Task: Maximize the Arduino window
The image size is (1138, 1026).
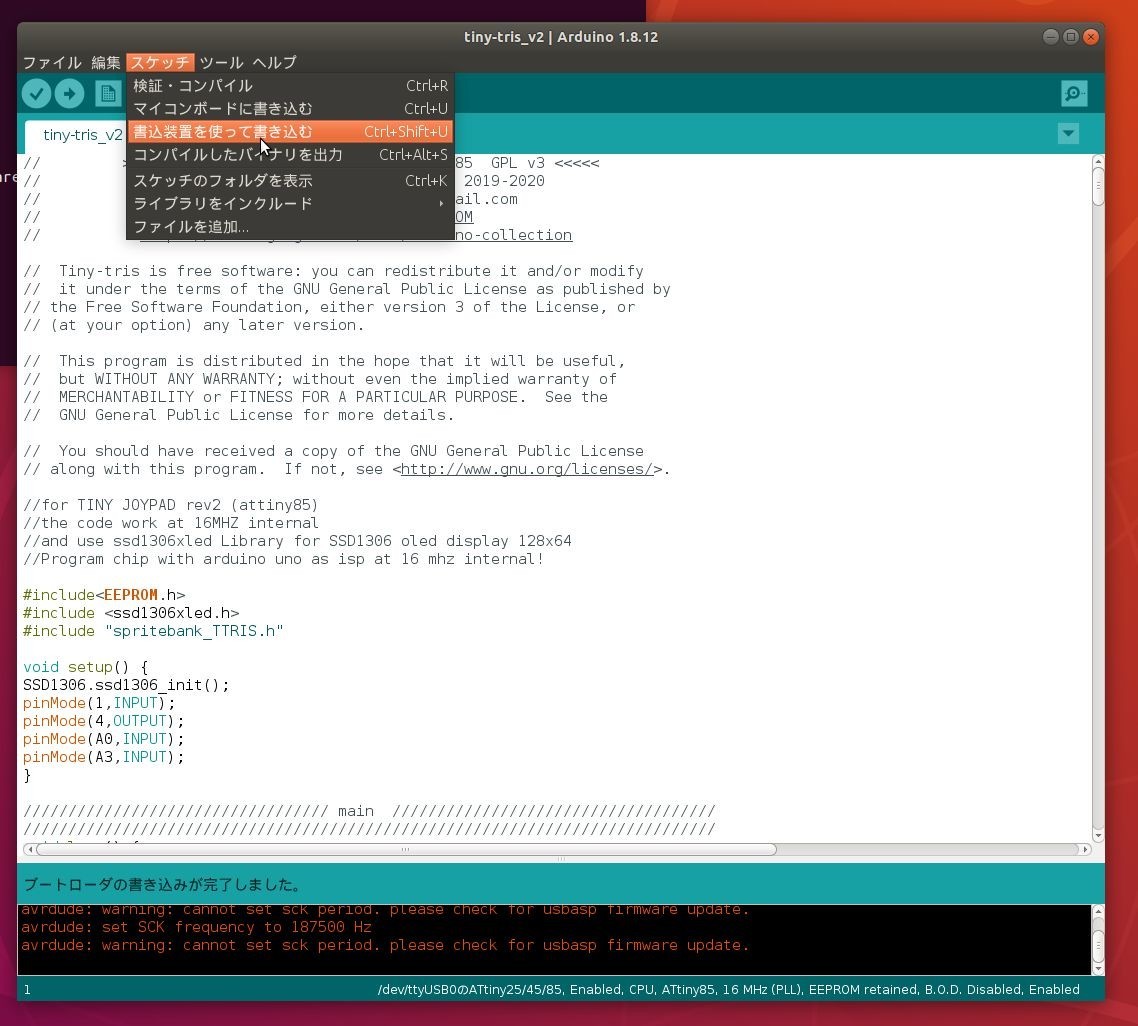Action: (1071, 36)
